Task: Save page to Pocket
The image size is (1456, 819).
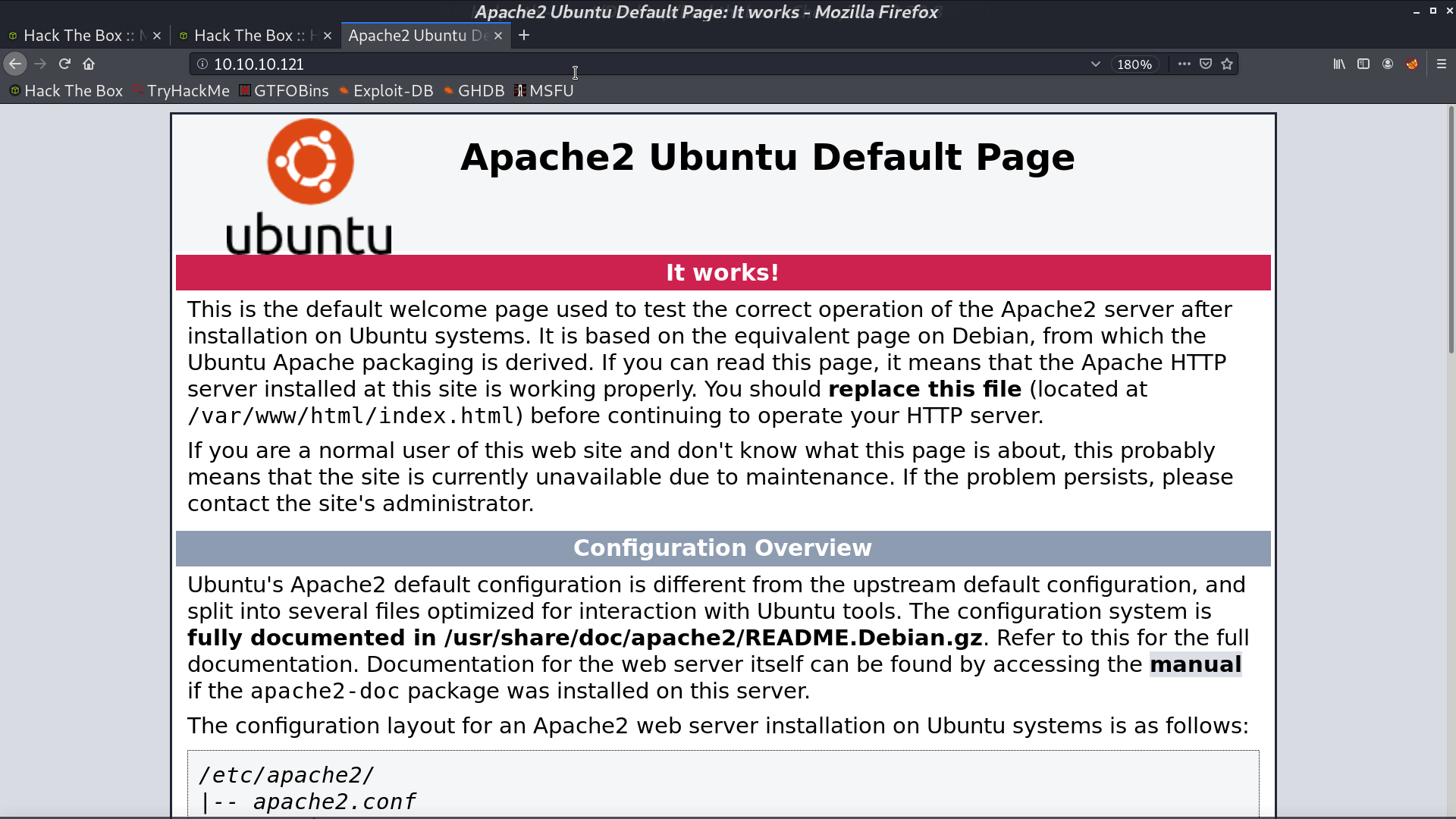Action: tap(1206, 64)
